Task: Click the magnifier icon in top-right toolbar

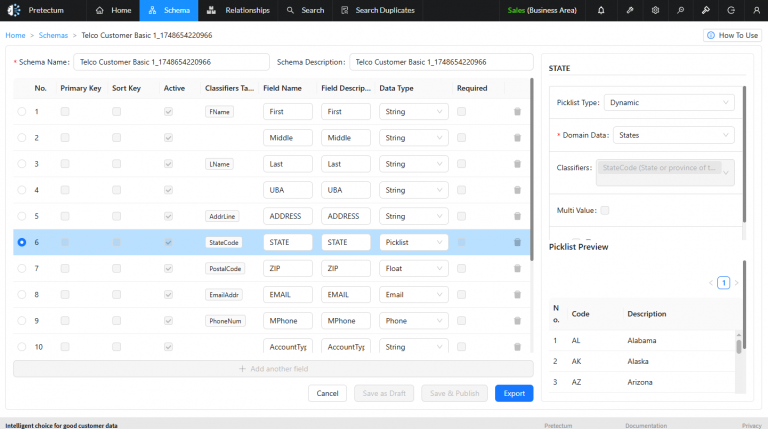Action: [x=680, y=10]
